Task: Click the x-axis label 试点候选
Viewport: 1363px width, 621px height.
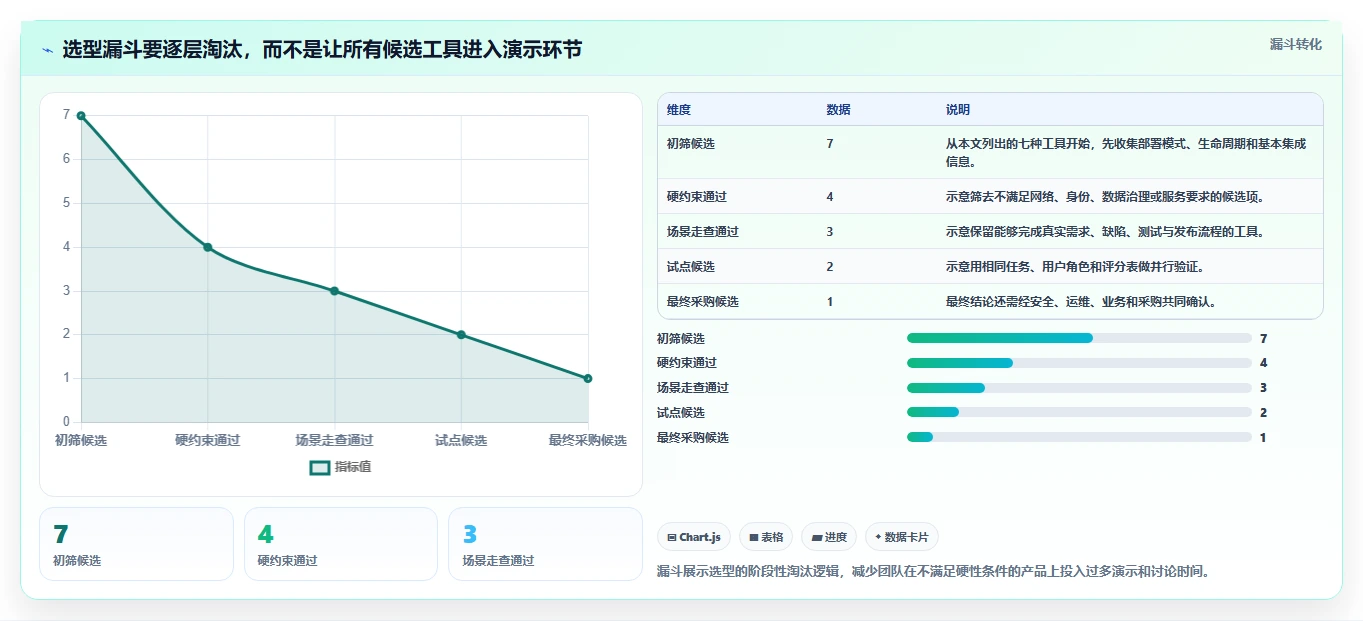Action: pyautogui.click(x=461, y=440)
